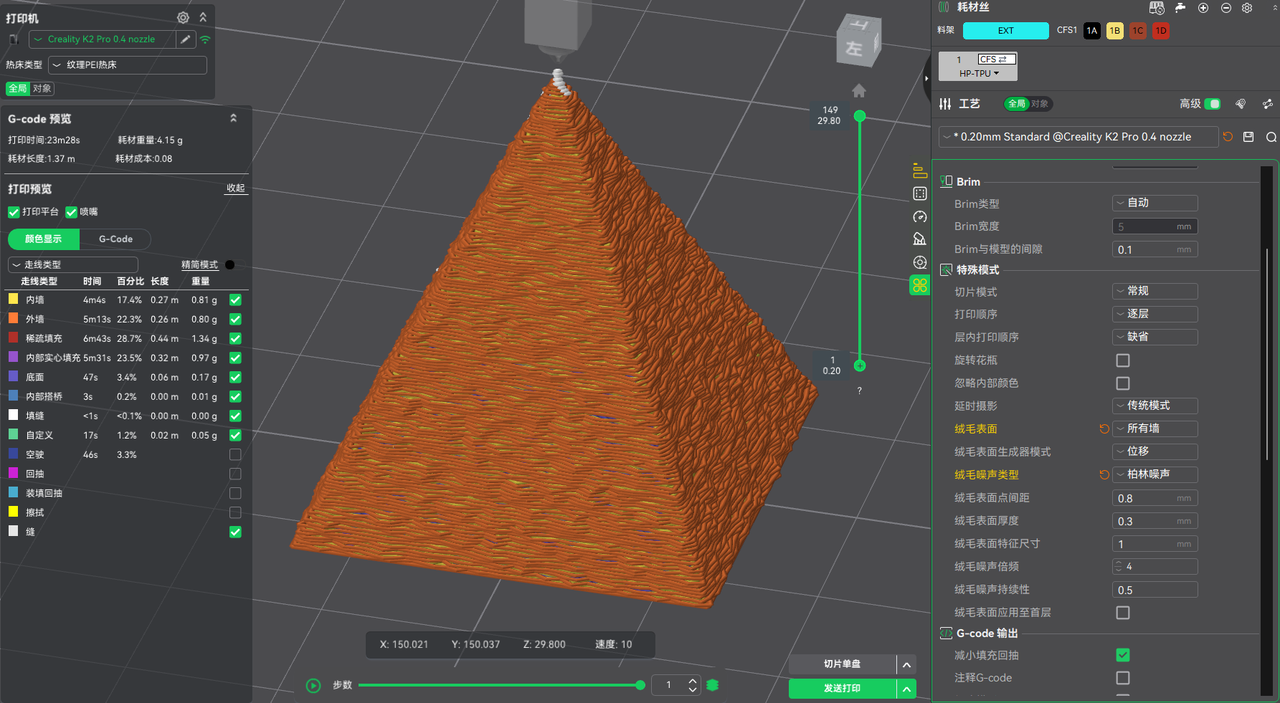Click the printer settings gear icon

click(183, 18)
